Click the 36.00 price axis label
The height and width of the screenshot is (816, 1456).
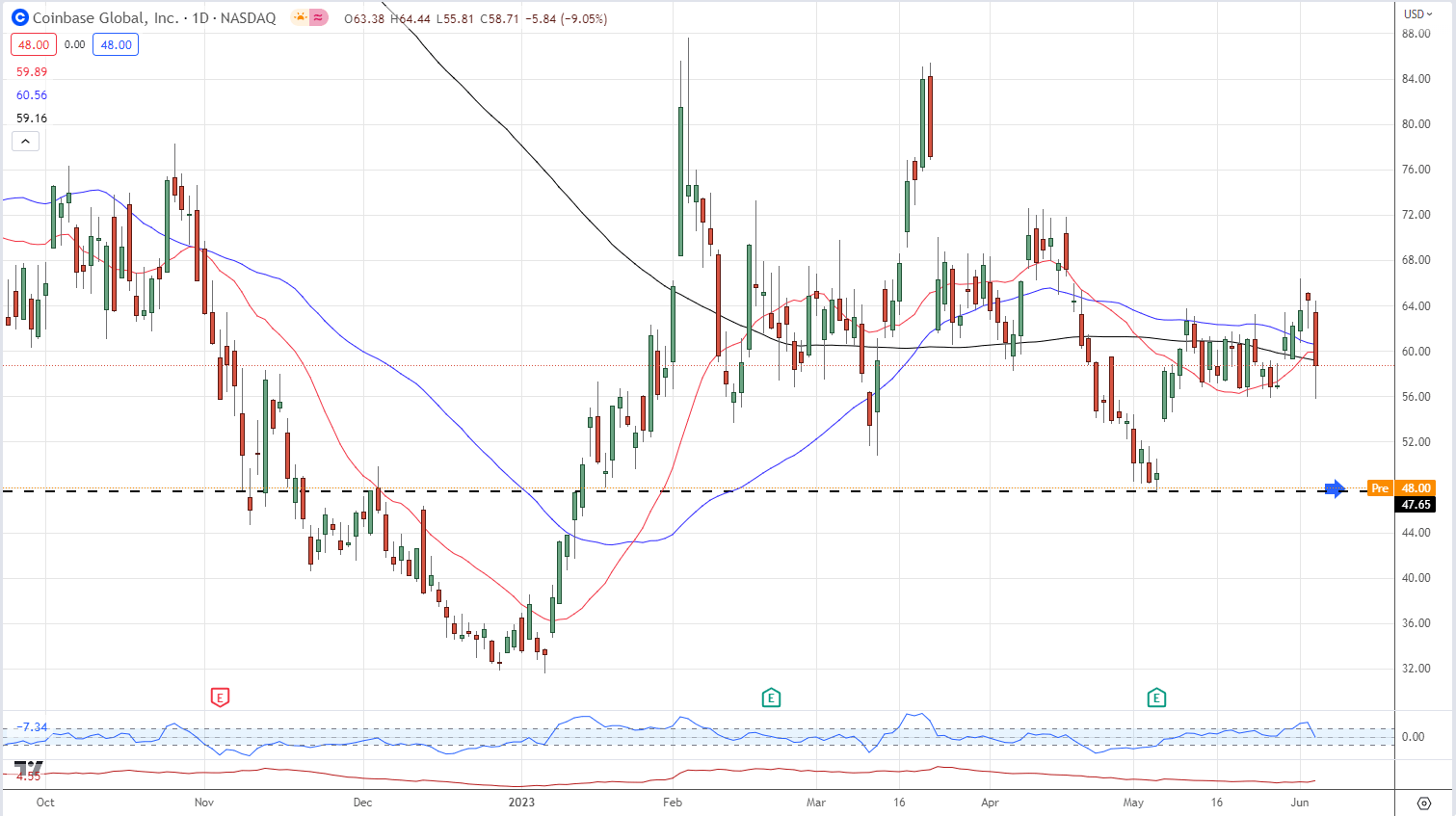1416,623
